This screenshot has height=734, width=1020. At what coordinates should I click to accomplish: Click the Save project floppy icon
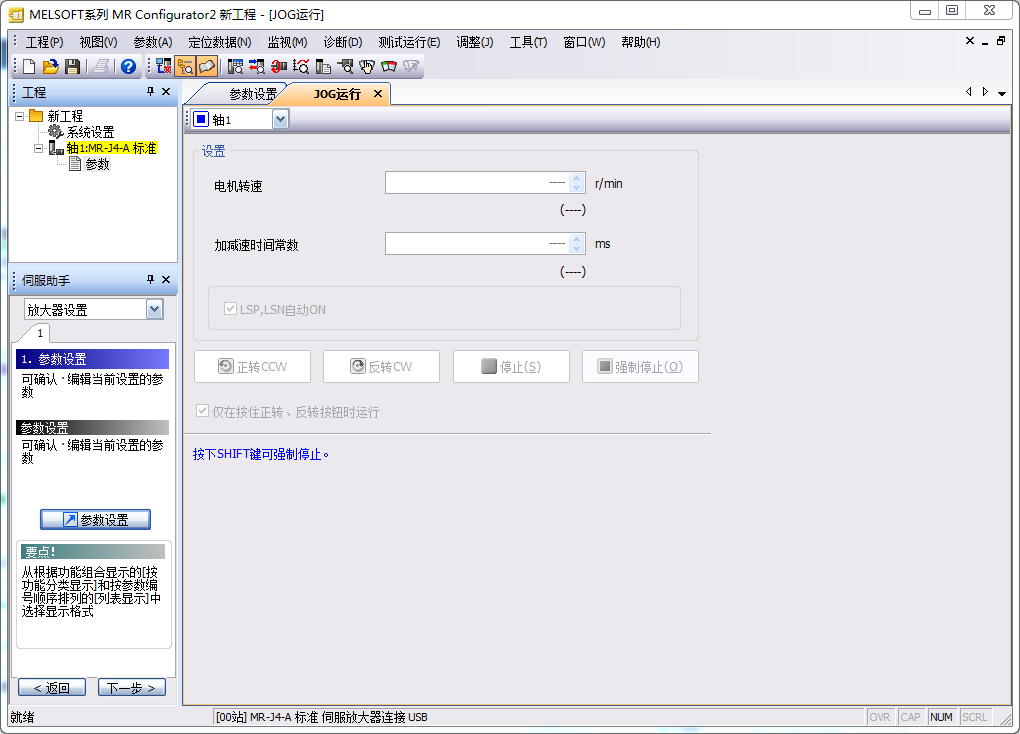72,67
